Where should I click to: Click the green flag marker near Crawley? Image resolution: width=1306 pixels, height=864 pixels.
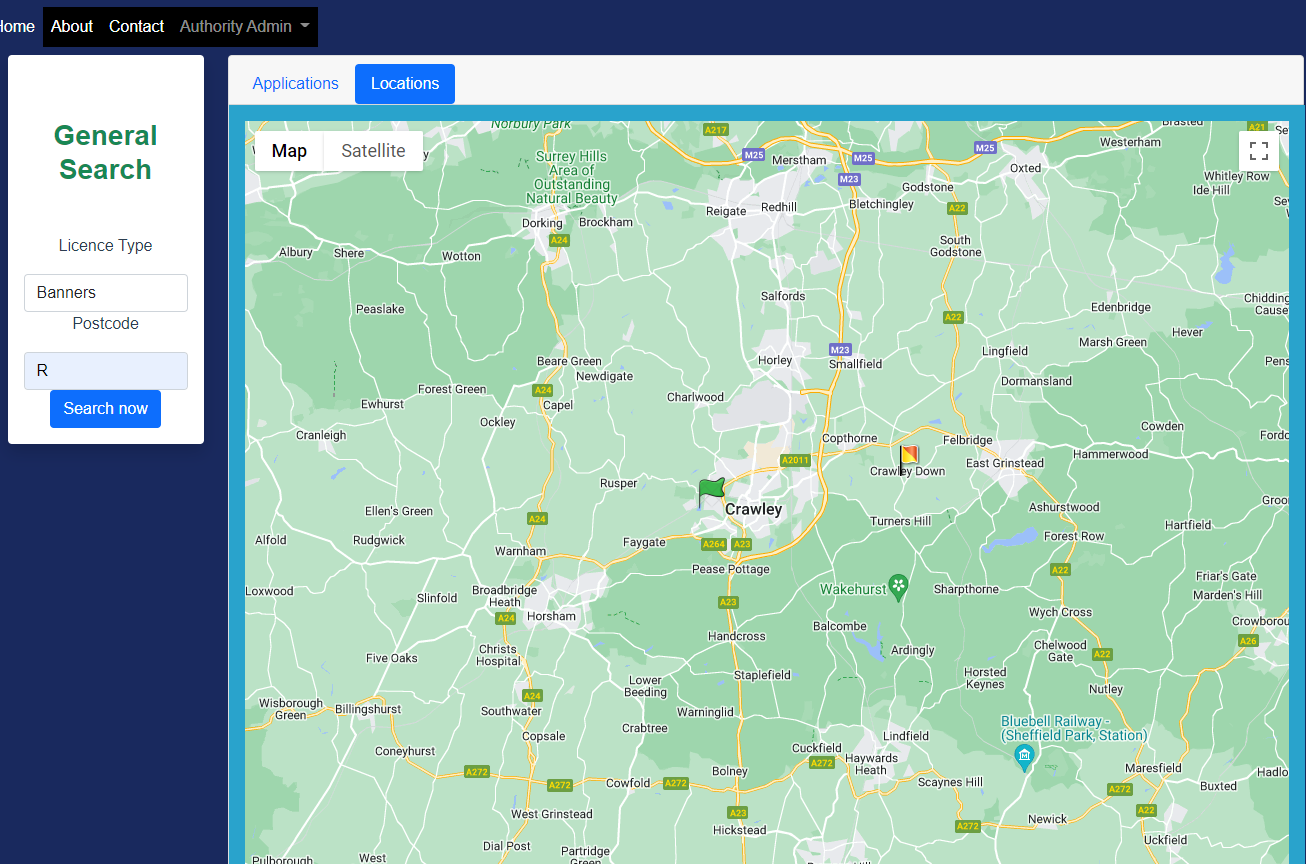[x=710, y=491]
